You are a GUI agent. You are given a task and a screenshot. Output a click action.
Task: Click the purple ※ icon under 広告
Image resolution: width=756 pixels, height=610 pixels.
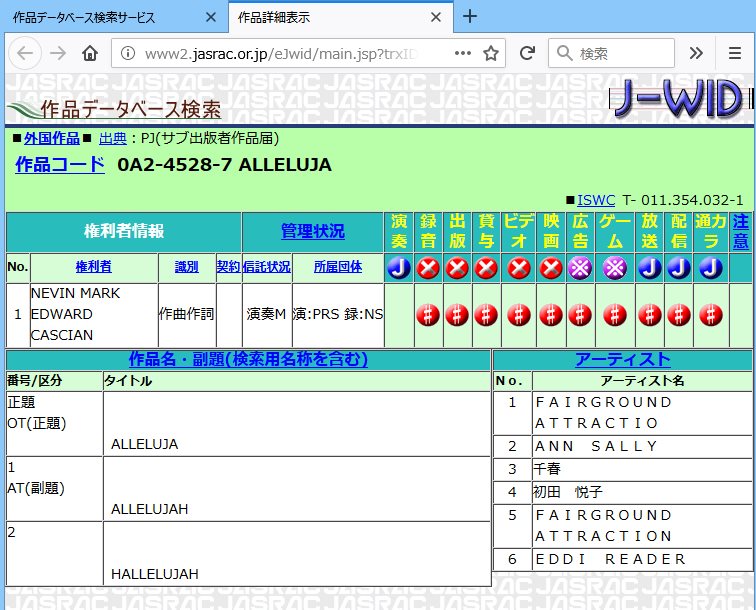[x=580, y=268]
